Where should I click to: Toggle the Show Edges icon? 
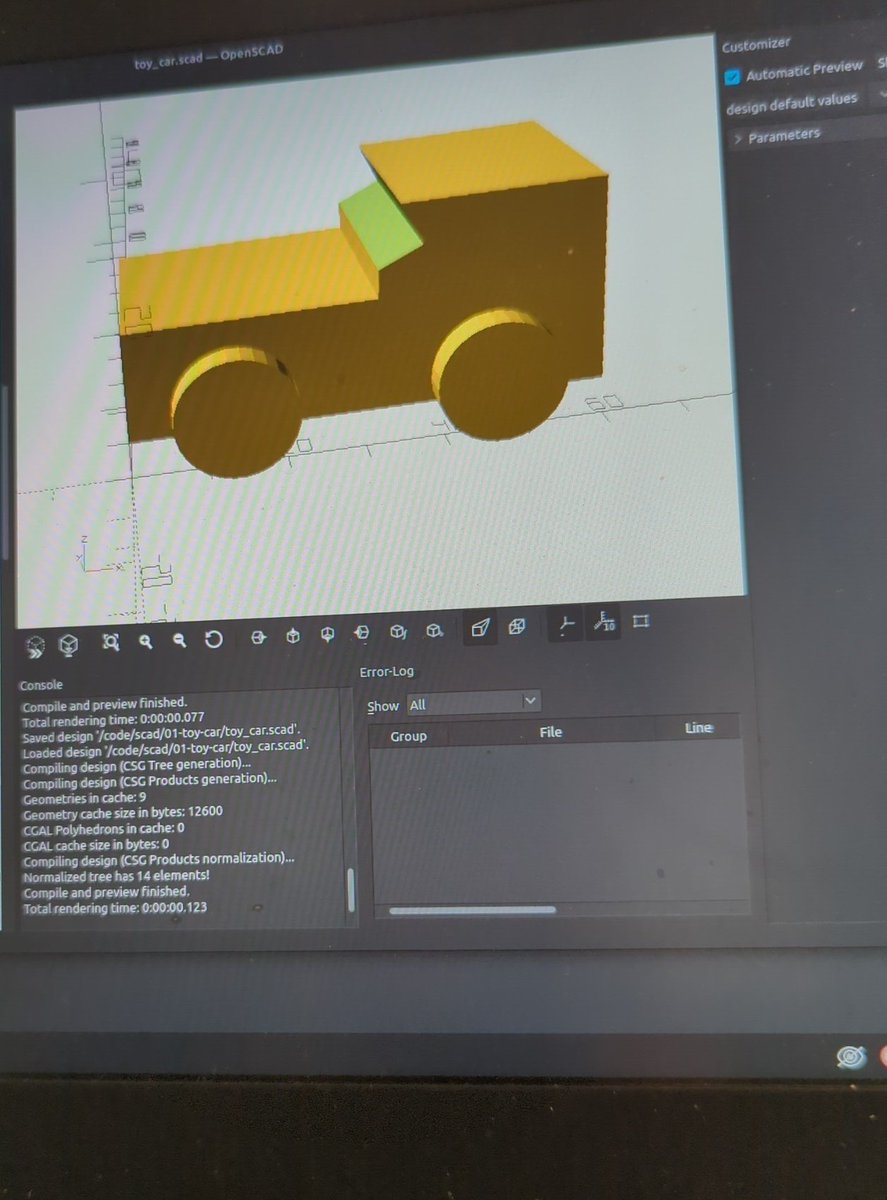click(x=641, y=620)
